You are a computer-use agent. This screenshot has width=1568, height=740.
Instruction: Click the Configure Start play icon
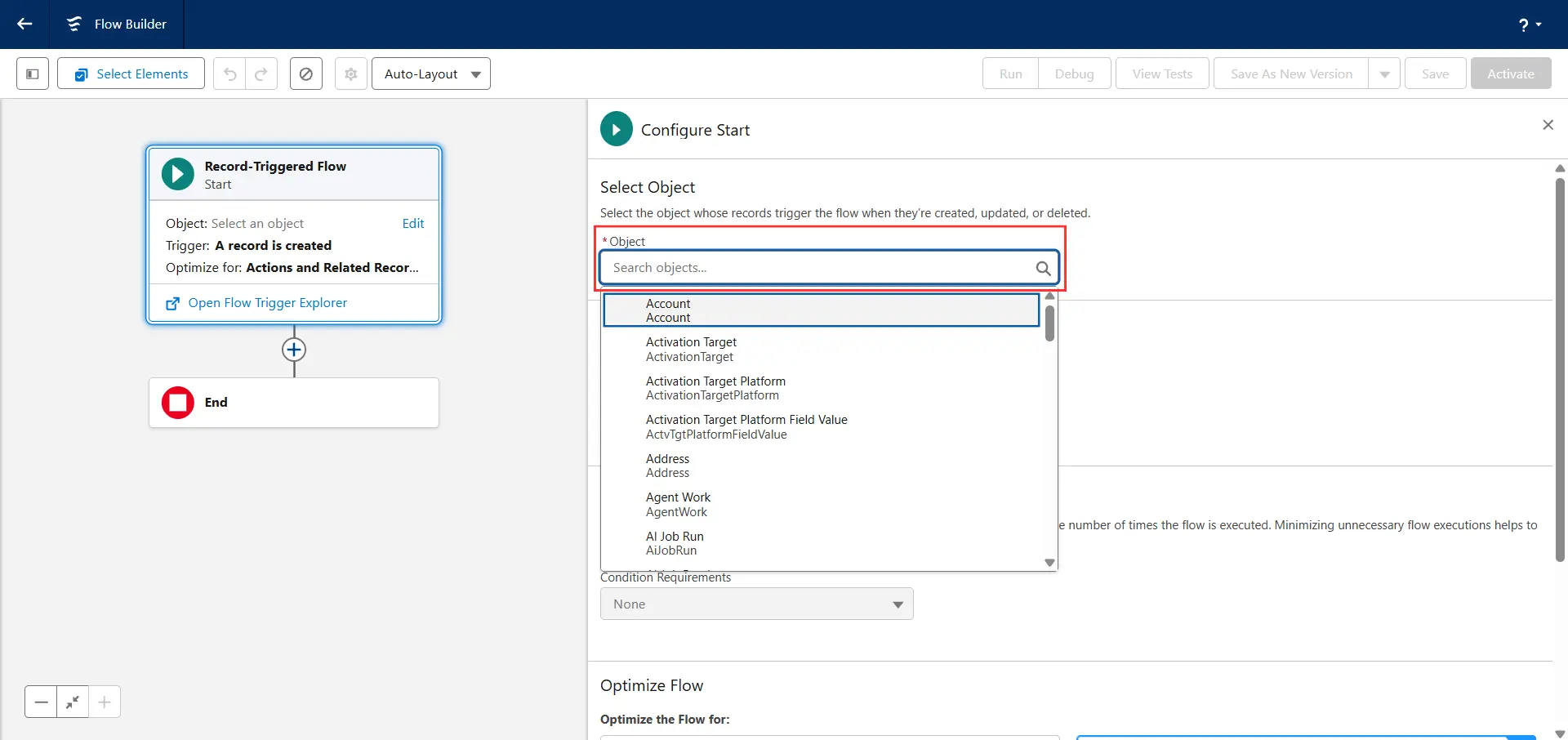tap(617, 129)
